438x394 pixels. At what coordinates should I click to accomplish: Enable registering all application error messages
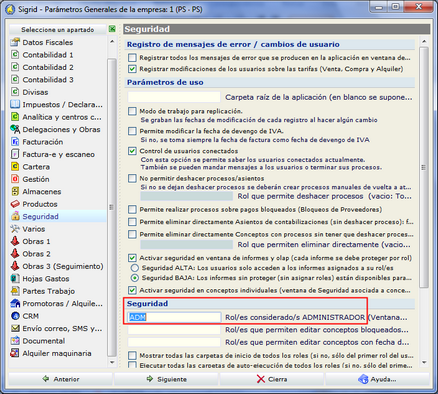132,58
